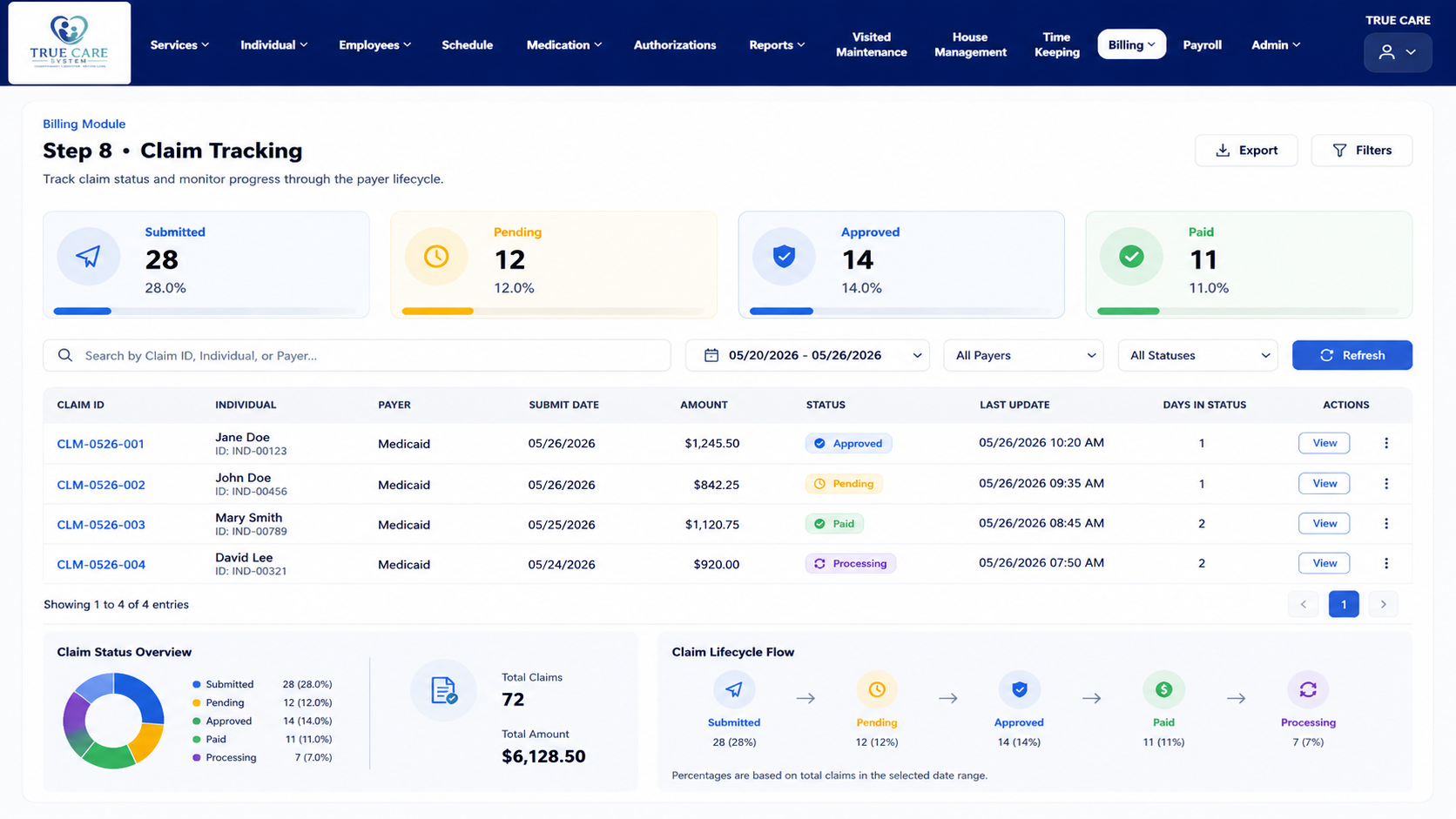Screen dimensions: 1456x819
Task: Open the Authorizations menu item
Action: pos(675,44)
